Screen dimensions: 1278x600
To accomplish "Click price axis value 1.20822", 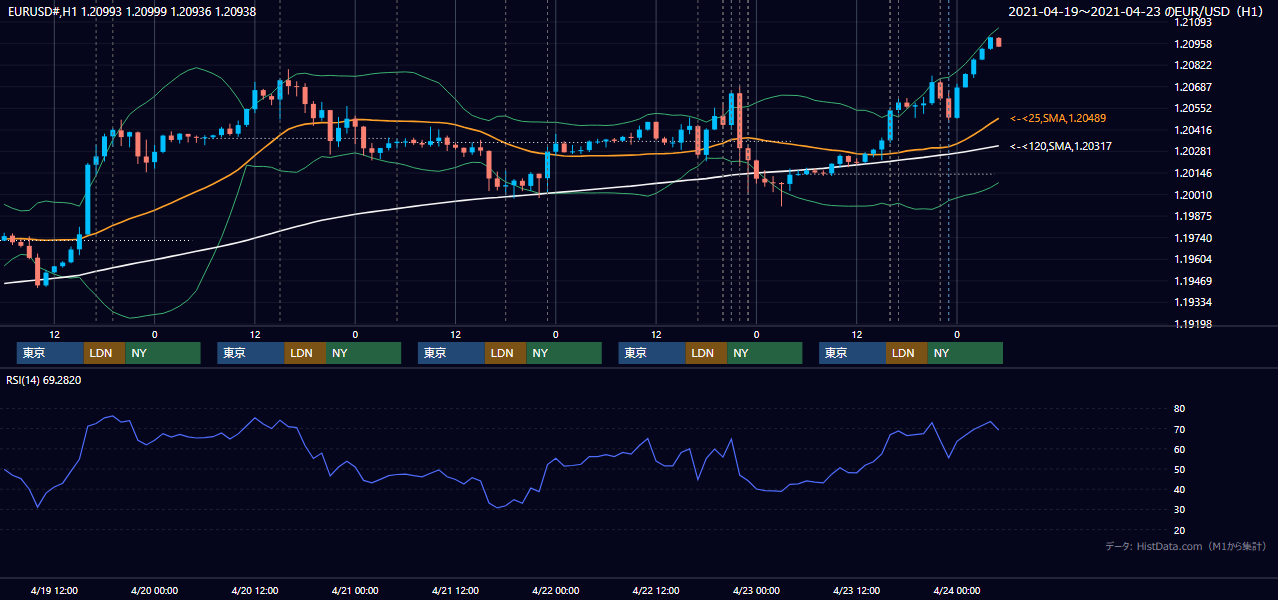I will pos(1193,65).
